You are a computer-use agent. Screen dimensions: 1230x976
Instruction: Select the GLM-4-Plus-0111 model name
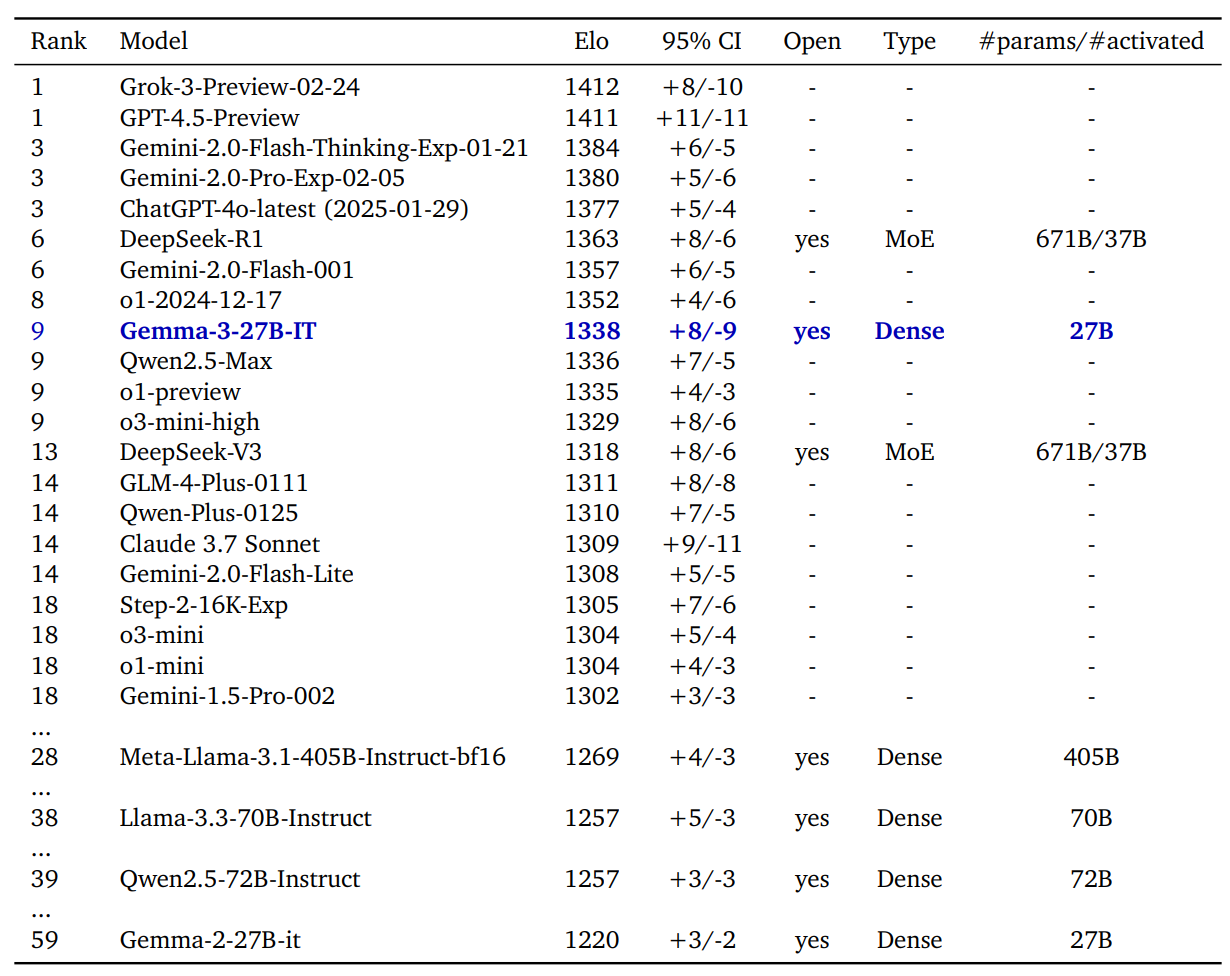pos(214,484)
